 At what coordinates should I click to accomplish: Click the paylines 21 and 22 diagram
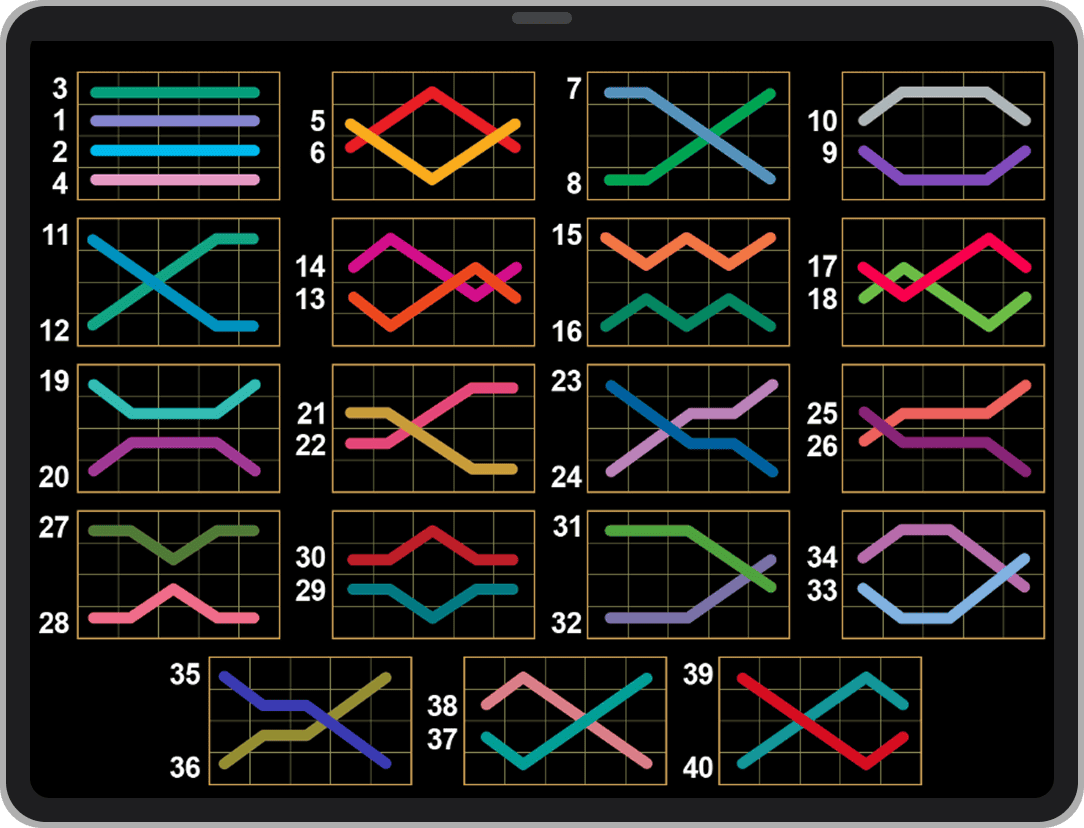coord(433,428)
